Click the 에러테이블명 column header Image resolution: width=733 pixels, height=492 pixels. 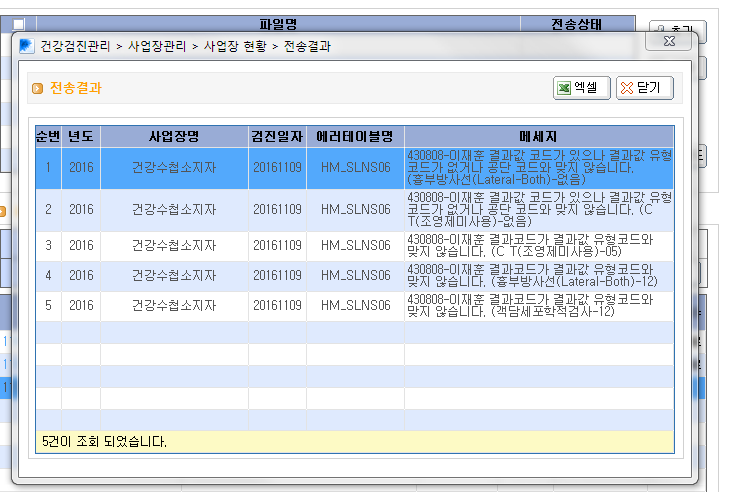point(355,137)
